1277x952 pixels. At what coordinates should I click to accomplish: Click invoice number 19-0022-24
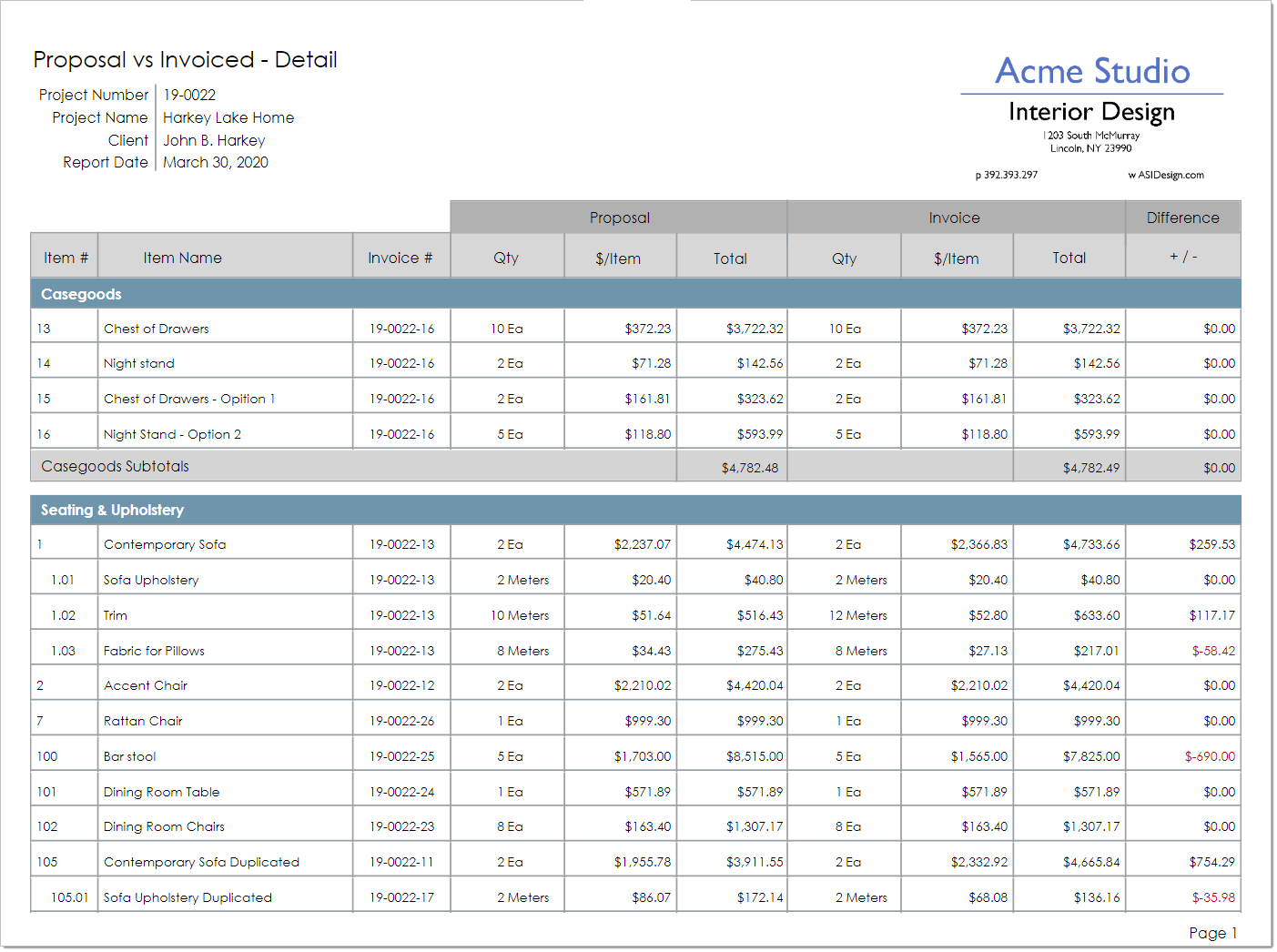(401, 792)
